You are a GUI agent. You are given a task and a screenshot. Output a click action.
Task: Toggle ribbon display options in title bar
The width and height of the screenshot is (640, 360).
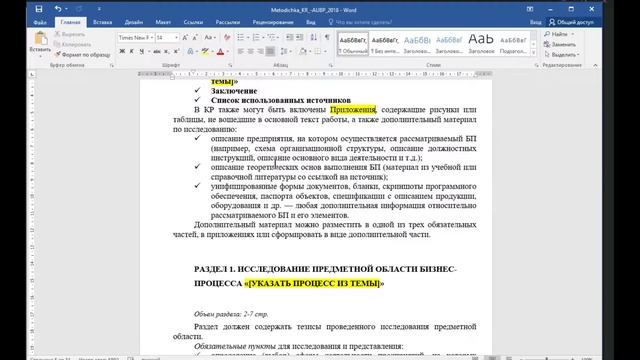click(530, 9)
